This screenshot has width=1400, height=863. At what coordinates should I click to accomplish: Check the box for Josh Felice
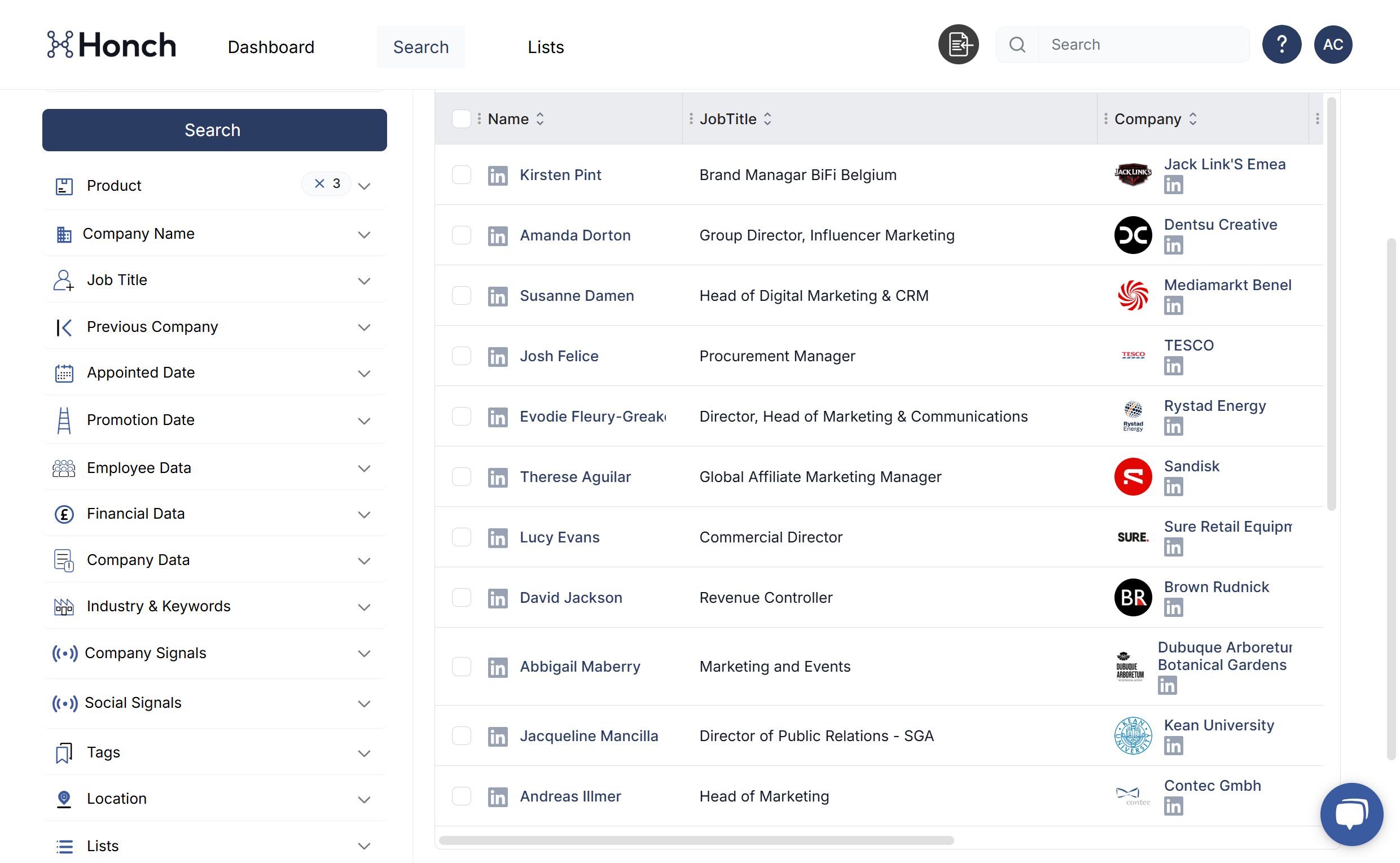coord(461,356)
